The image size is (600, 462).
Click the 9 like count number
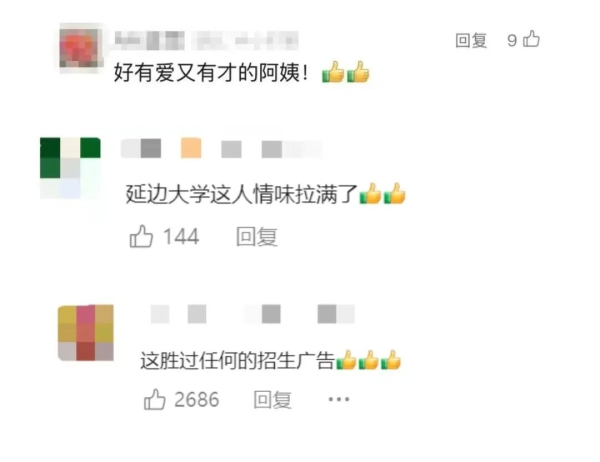[x=512, y=40]
